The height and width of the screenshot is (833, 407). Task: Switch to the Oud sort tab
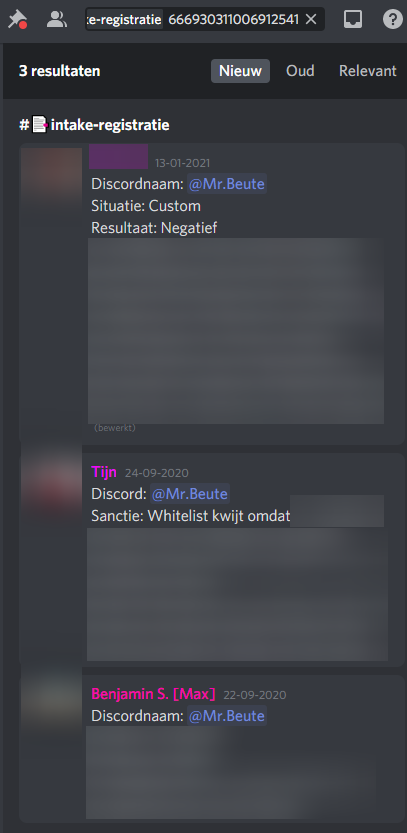pyautogui.click(x=300, y=71)
